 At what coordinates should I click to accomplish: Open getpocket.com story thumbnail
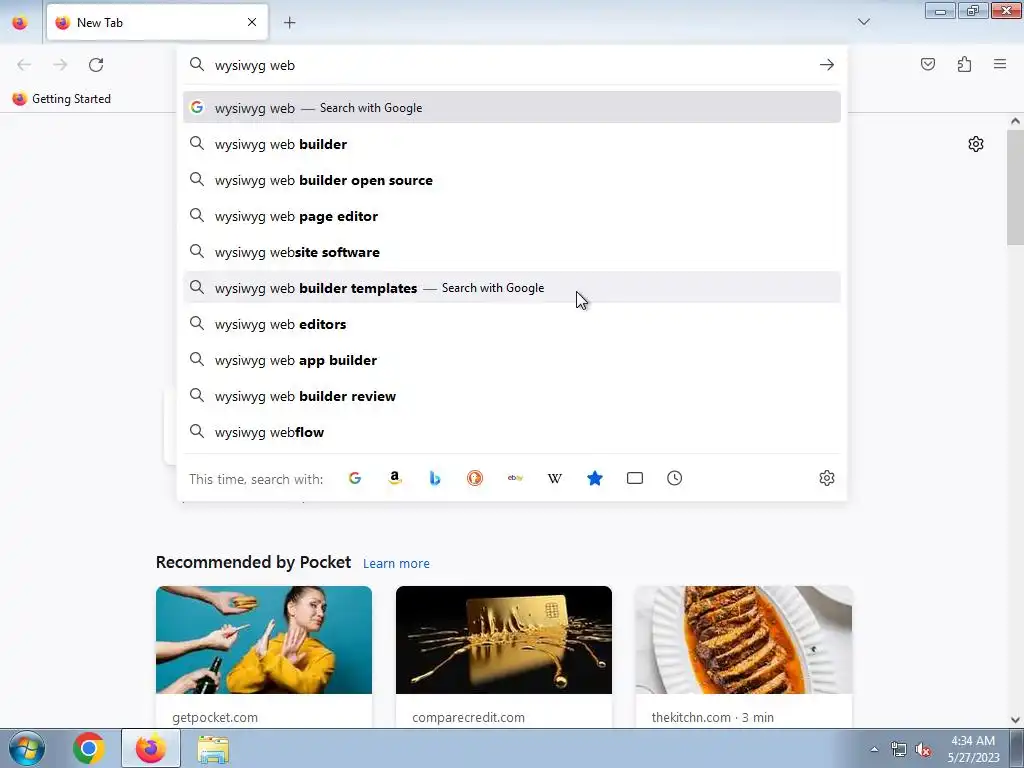pos(264,640)
